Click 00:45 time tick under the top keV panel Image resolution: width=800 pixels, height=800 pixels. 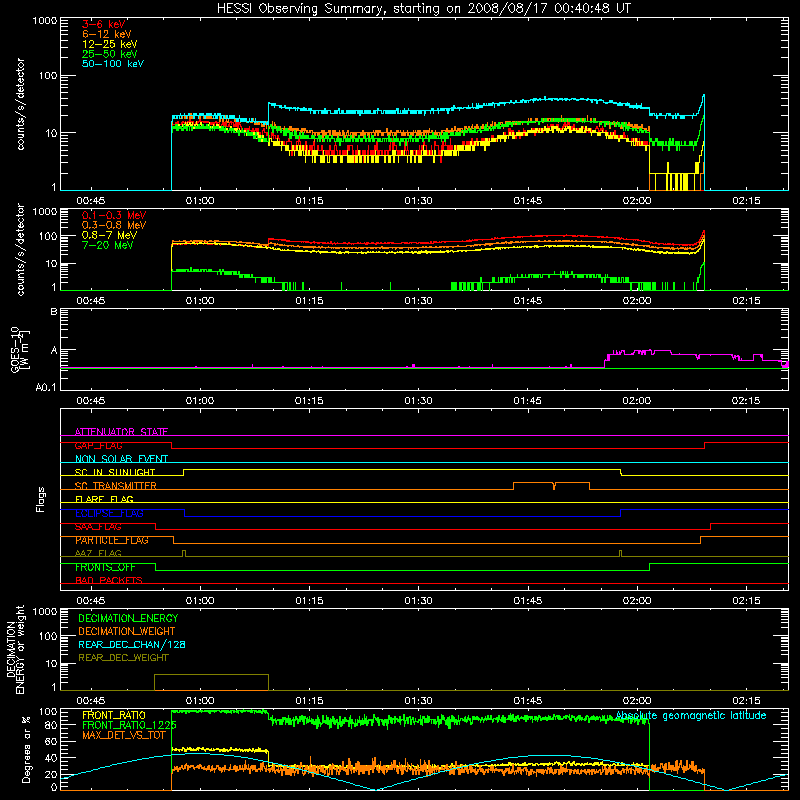tap(91, 201)
